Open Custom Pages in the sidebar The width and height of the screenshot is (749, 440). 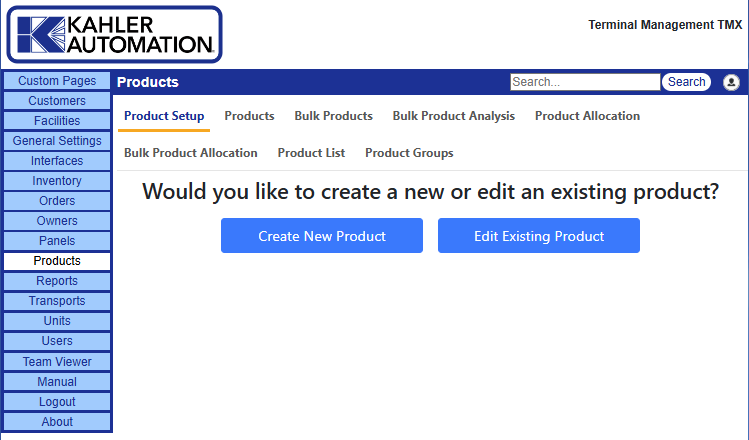point(57,81)
